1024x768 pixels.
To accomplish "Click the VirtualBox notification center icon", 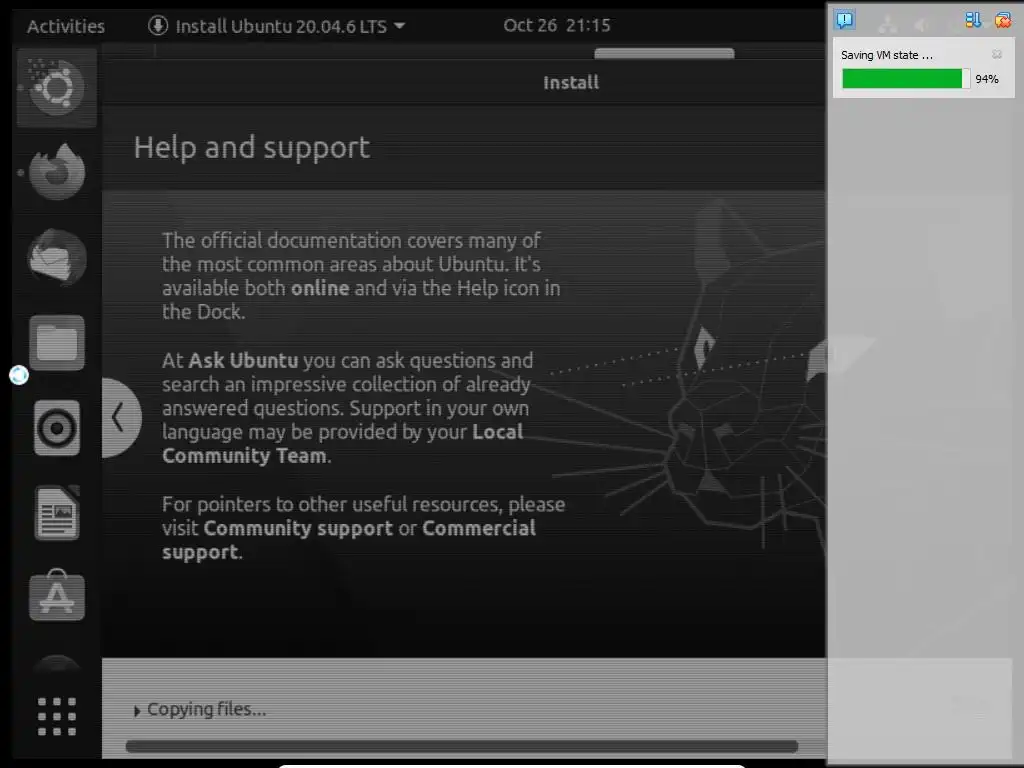I will [844, 20].
